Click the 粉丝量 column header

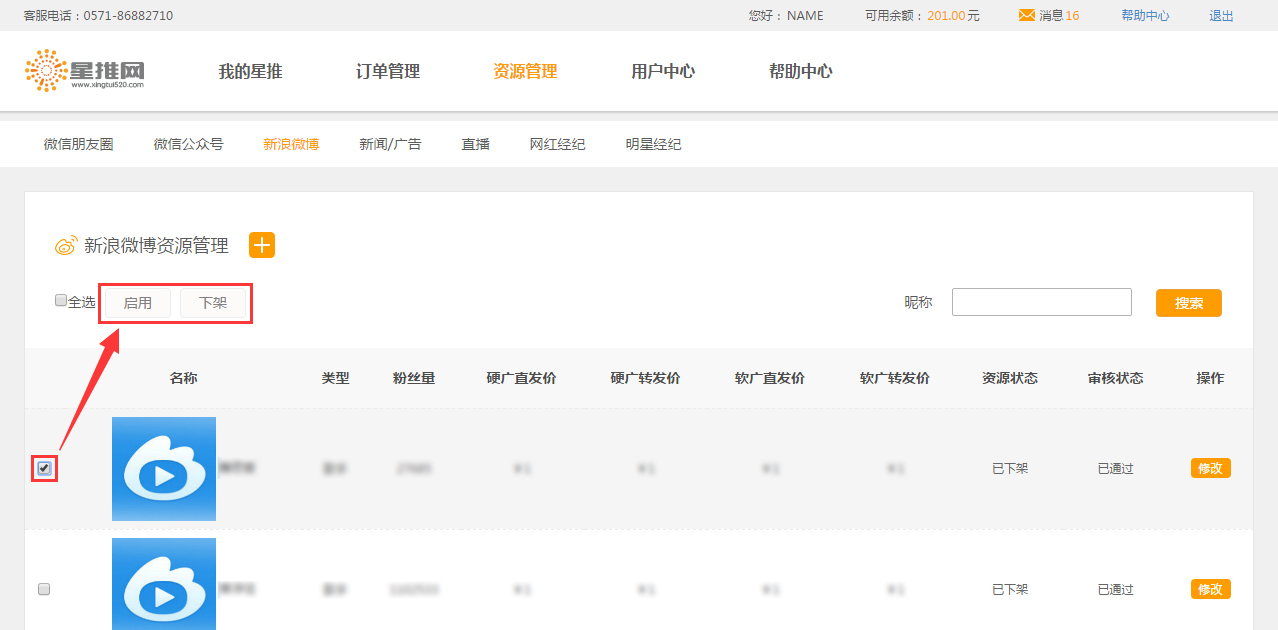click(x=414, y=378)
